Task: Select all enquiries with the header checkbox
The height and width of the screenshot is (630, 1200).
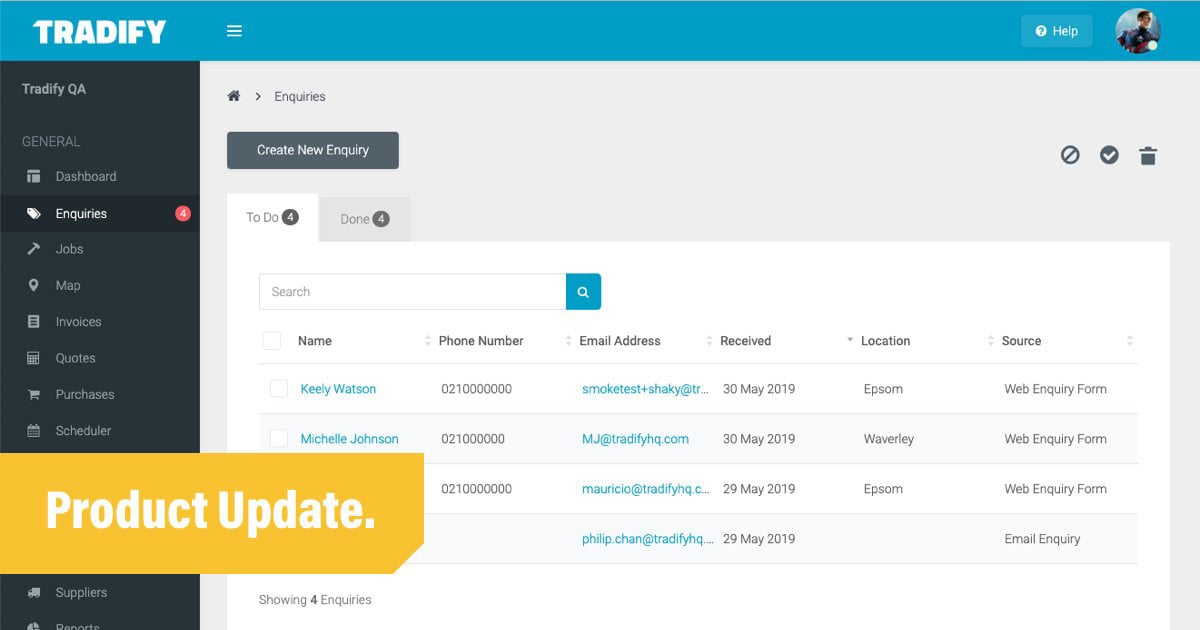Action: coord(271,340)
